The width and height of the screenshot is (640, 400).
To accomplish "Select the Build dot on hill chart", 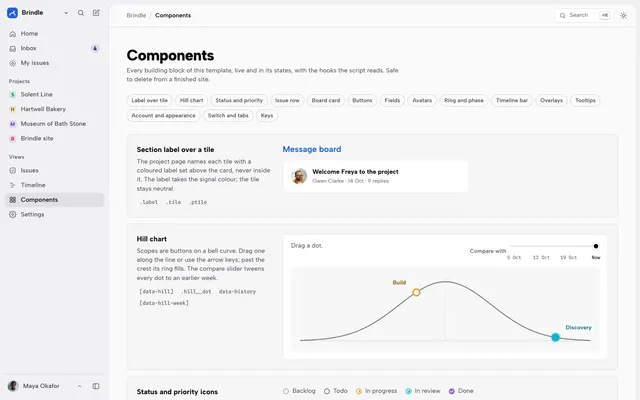I will point(416,292).
